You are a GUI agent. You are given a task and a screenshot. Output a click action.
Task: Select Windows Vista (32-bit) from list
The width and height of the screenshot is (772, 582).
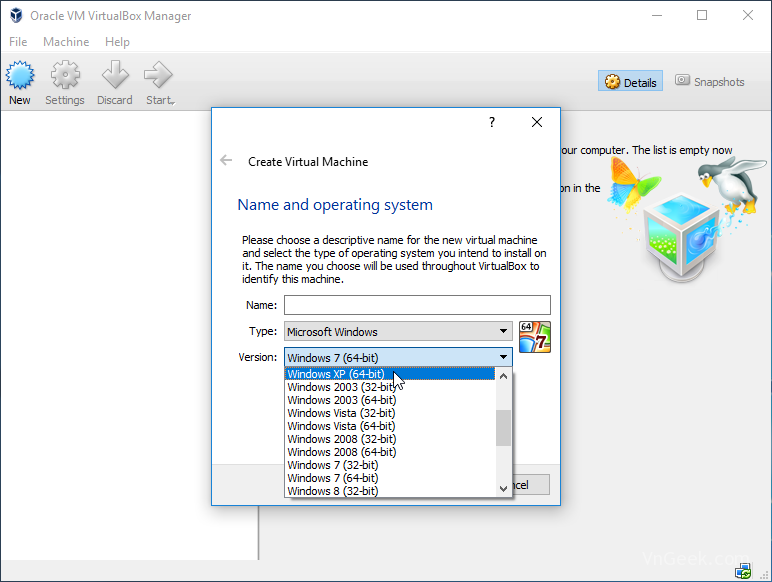click(390, 413)
